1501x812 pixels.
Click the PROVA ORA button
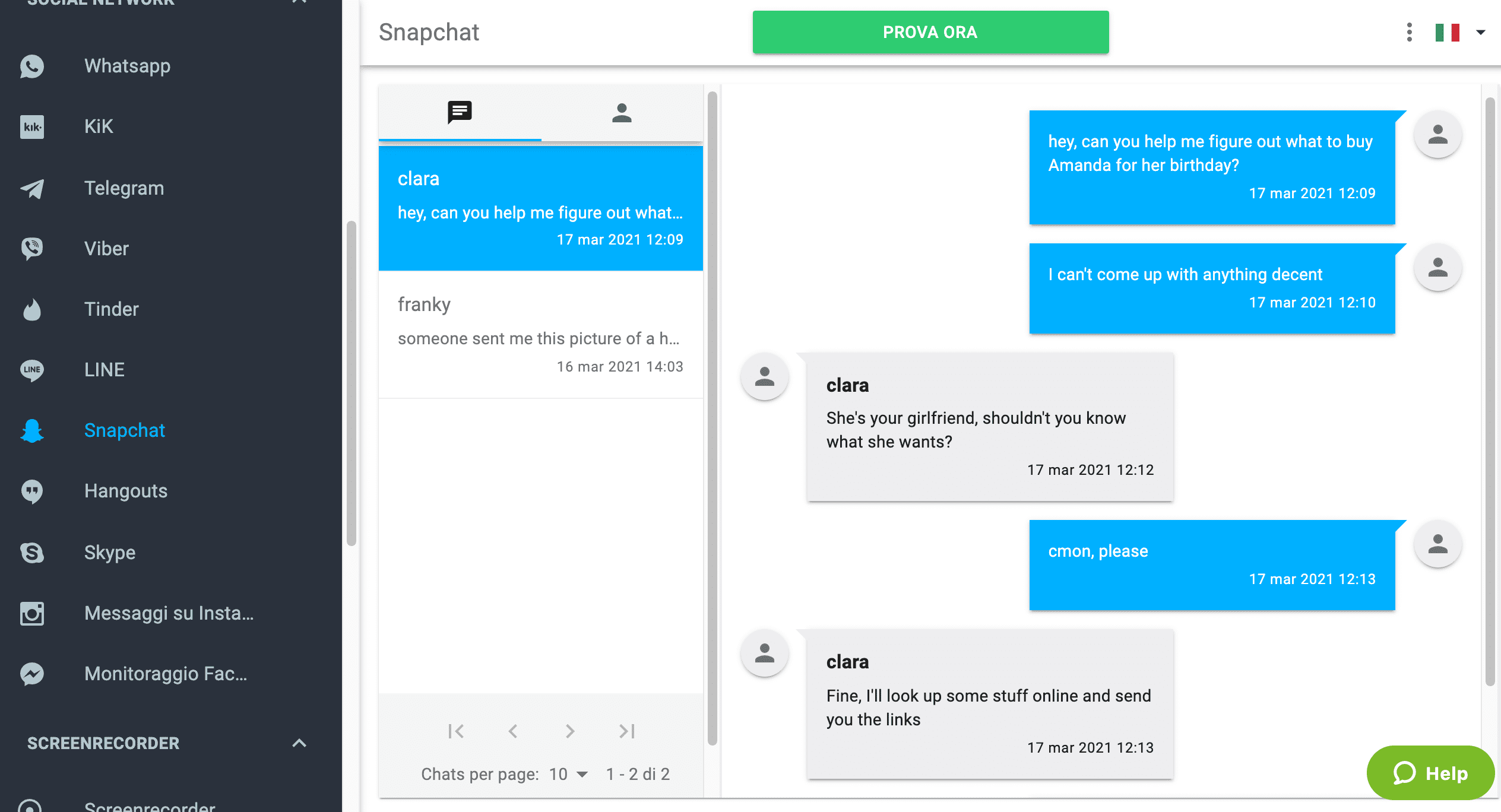[x=930, y=32]
